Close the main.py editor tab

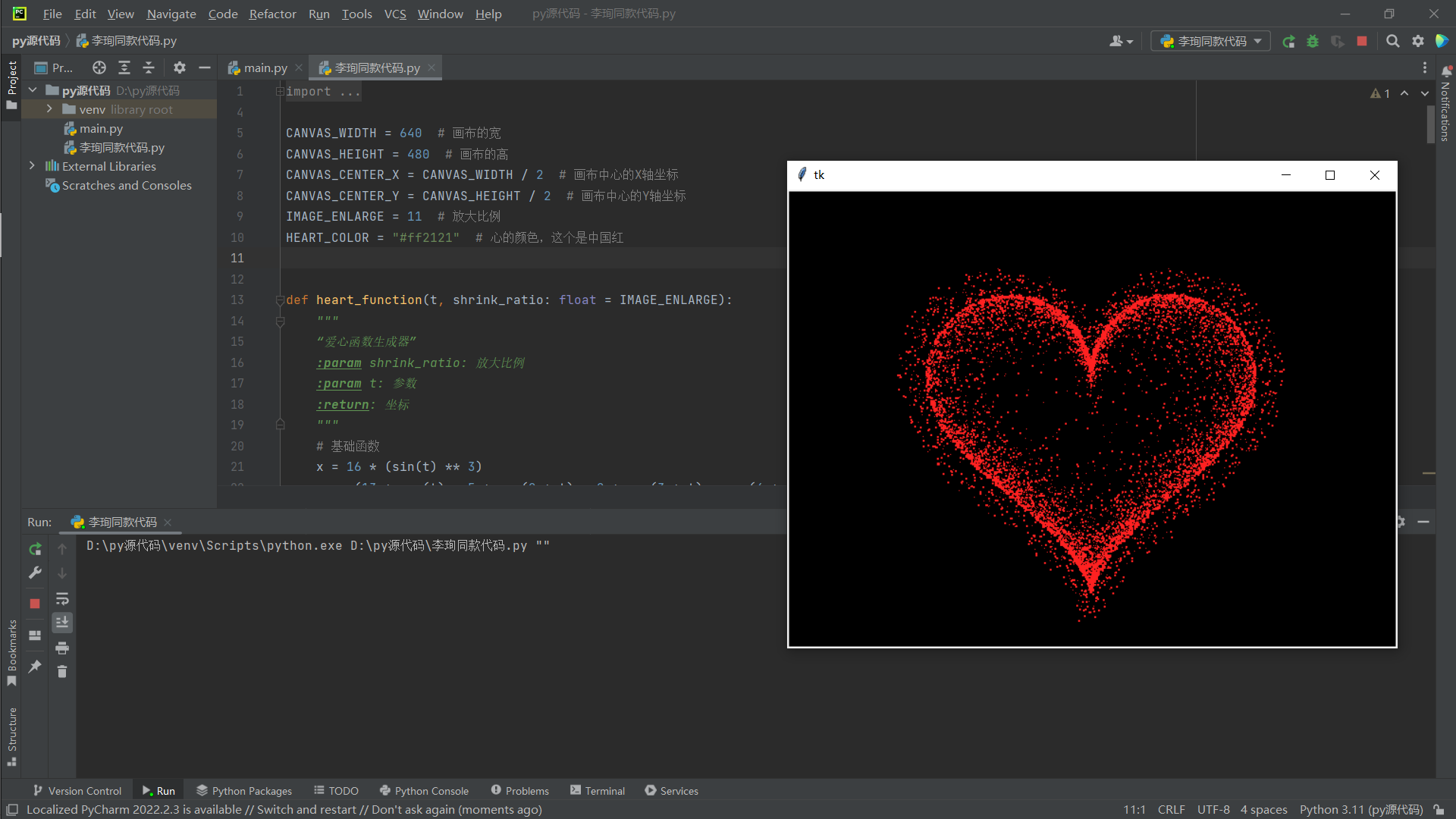(x=299, y=67)
